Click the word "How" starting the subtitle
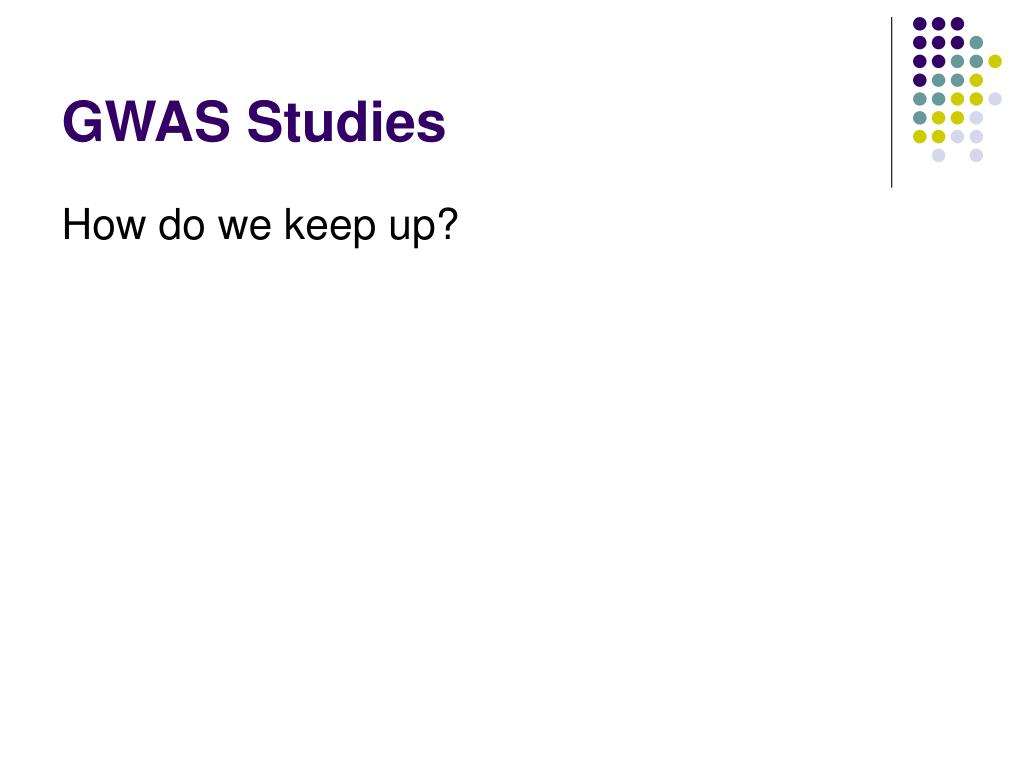This screenshot has width=1024, height=768. (104, 224)
